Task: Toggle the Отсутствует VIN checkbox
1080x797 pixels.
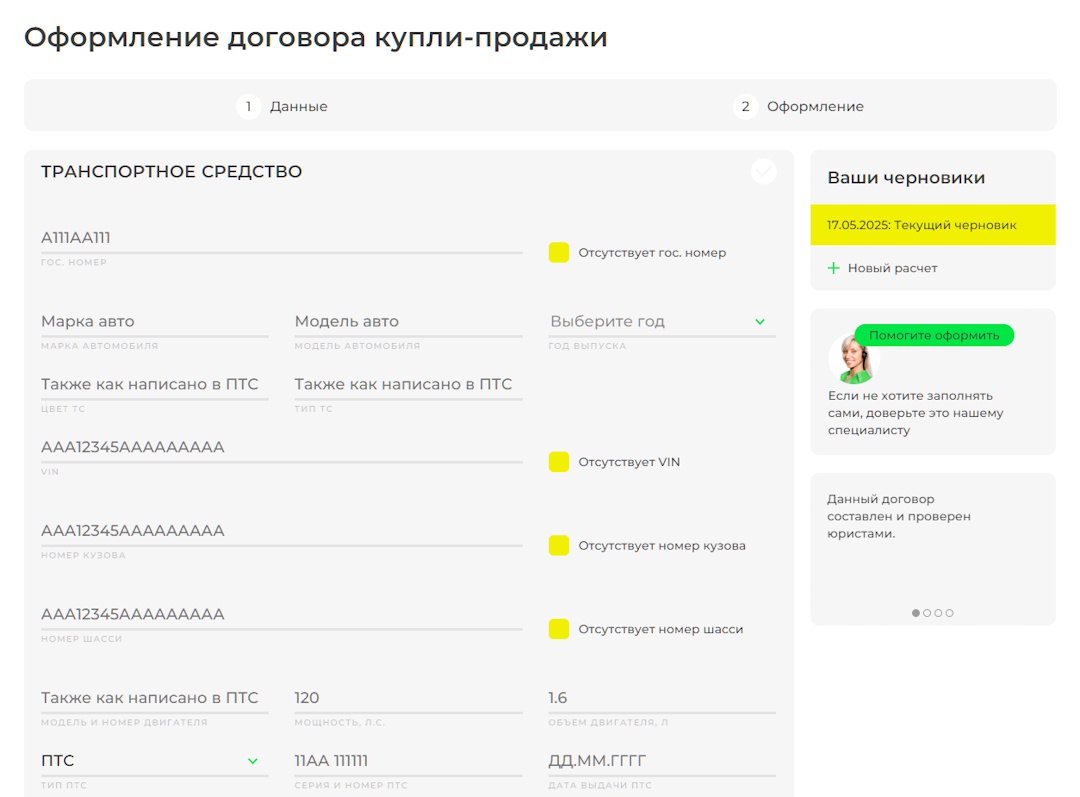Action: pos(559,462)
